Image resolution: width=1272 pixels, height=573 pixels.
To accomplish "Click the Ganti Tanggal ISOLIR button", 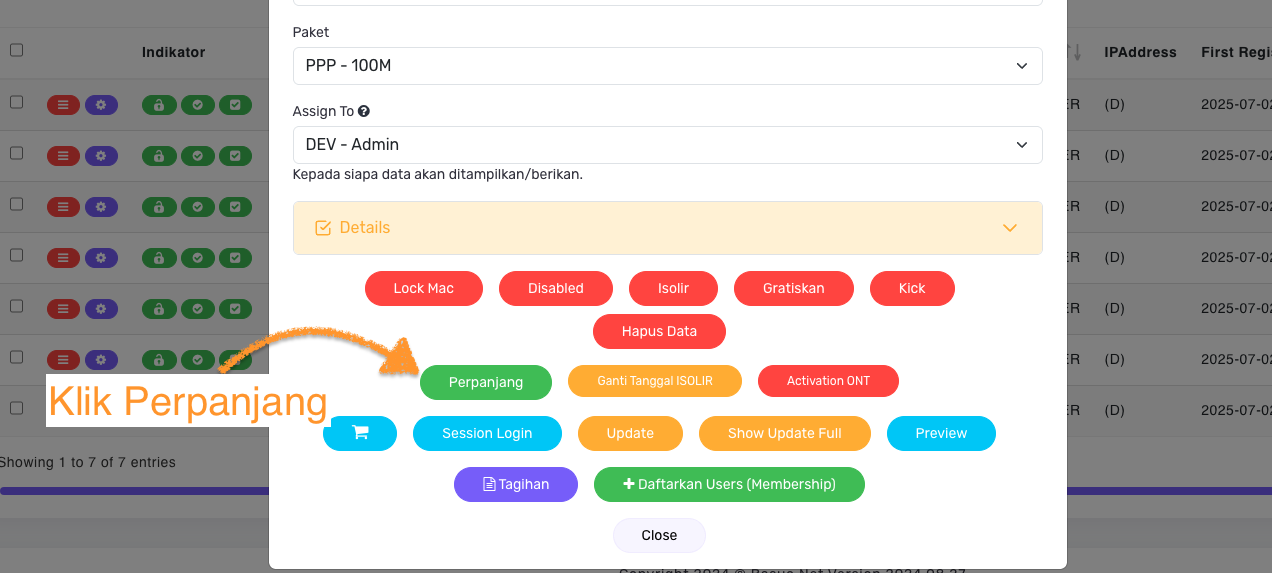I will pos(655,381).
